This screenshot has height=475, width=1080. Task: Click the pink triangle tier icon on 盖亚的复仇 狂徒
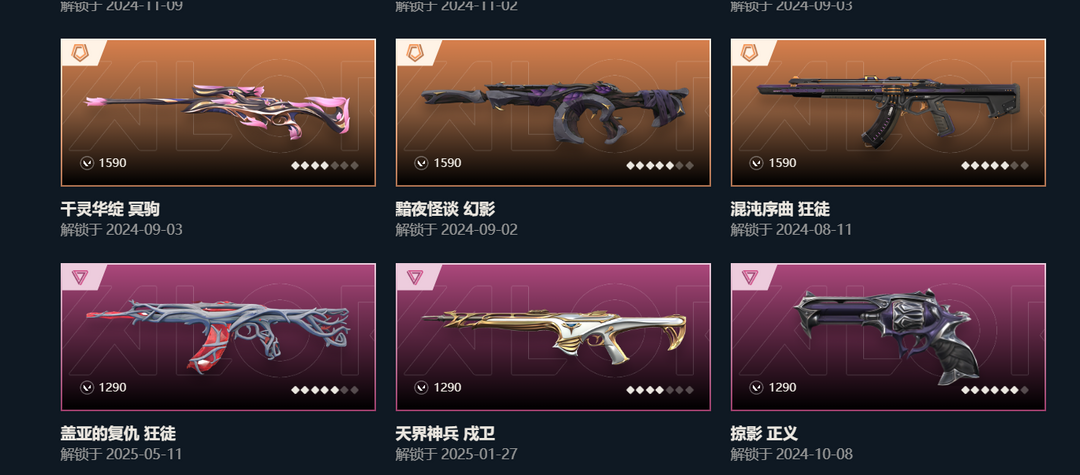(x=80, y=277)
